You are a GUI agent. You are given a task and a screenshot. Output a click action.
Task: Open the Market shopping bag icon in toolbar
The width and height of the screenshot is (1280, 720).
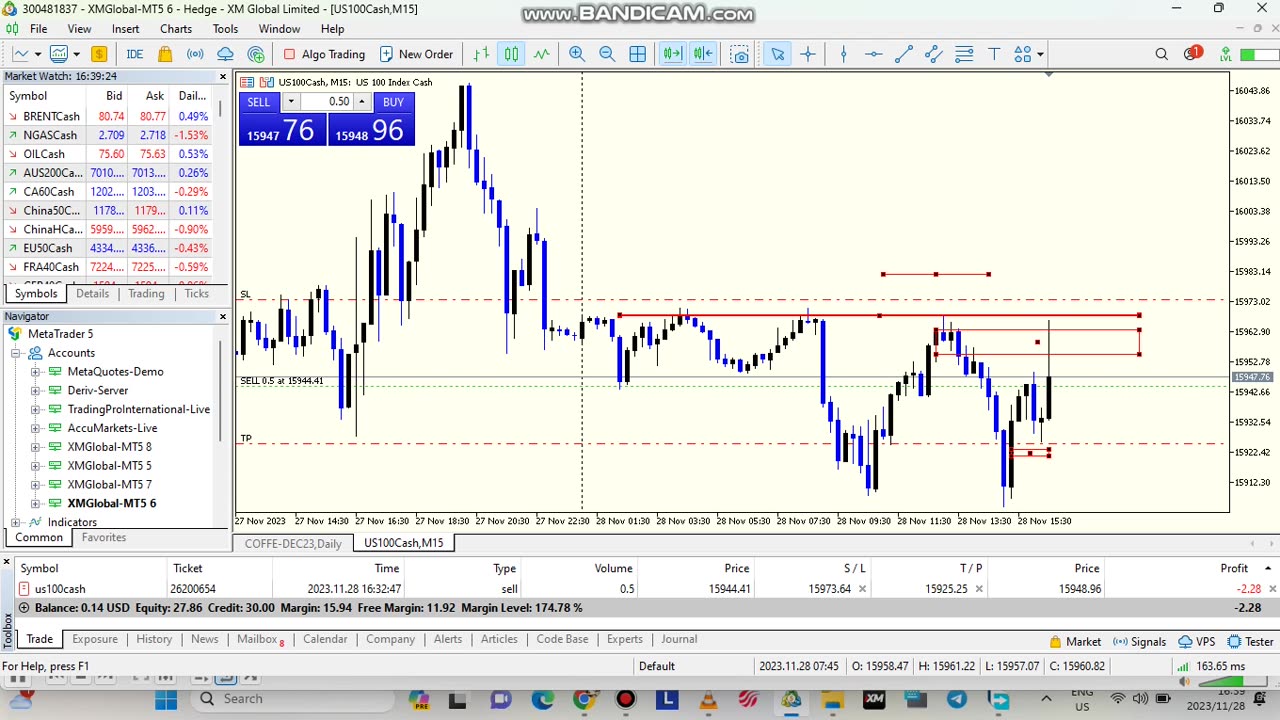[165, 54]
